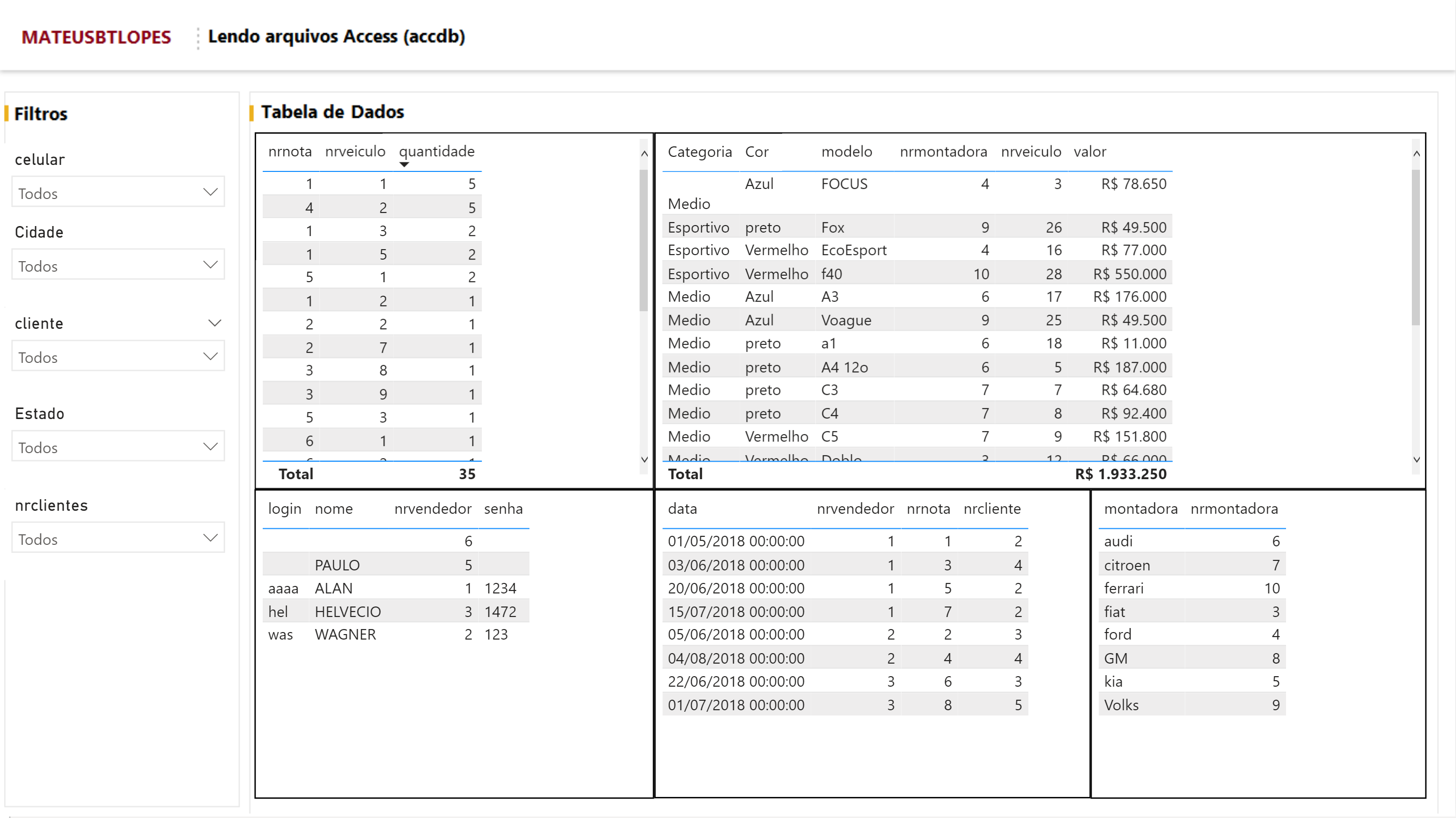The width and height of the screenshot is (1456, 818).
Task: Click sort arrow under quantidade header
Action: pos(404,164)
